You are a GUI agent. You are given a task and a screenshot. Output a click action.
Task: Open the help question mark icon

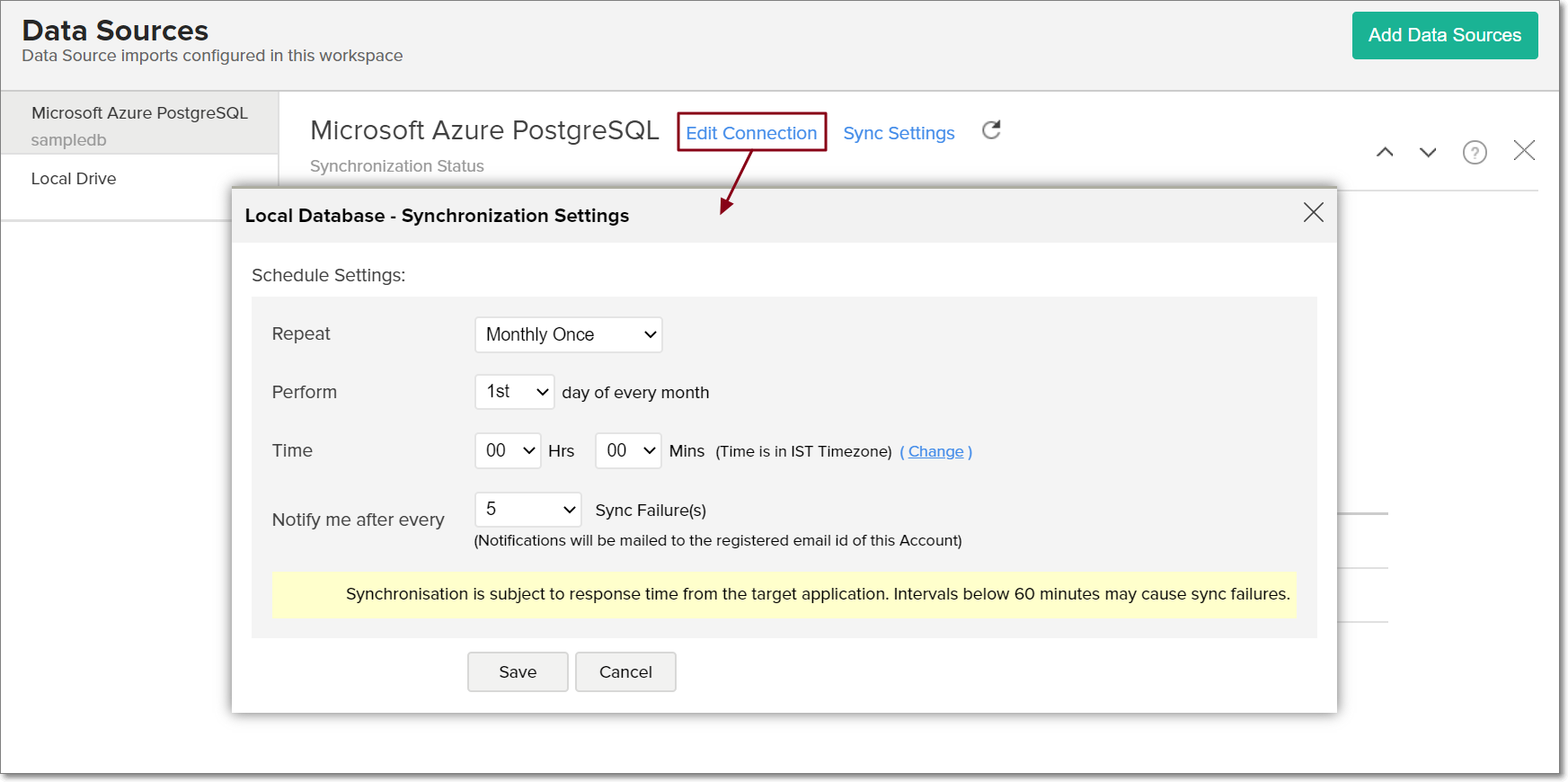tap(1475, 153)
